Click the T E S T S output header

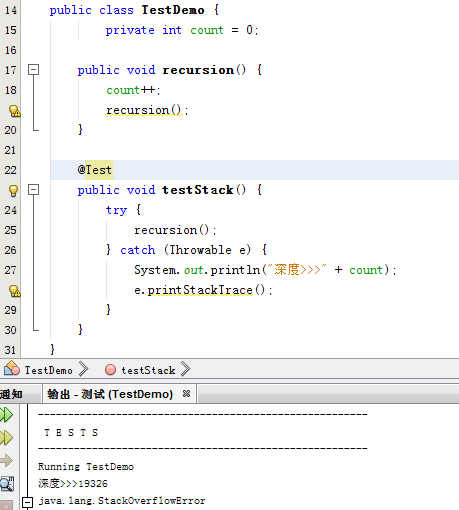(x=71, y=433)
